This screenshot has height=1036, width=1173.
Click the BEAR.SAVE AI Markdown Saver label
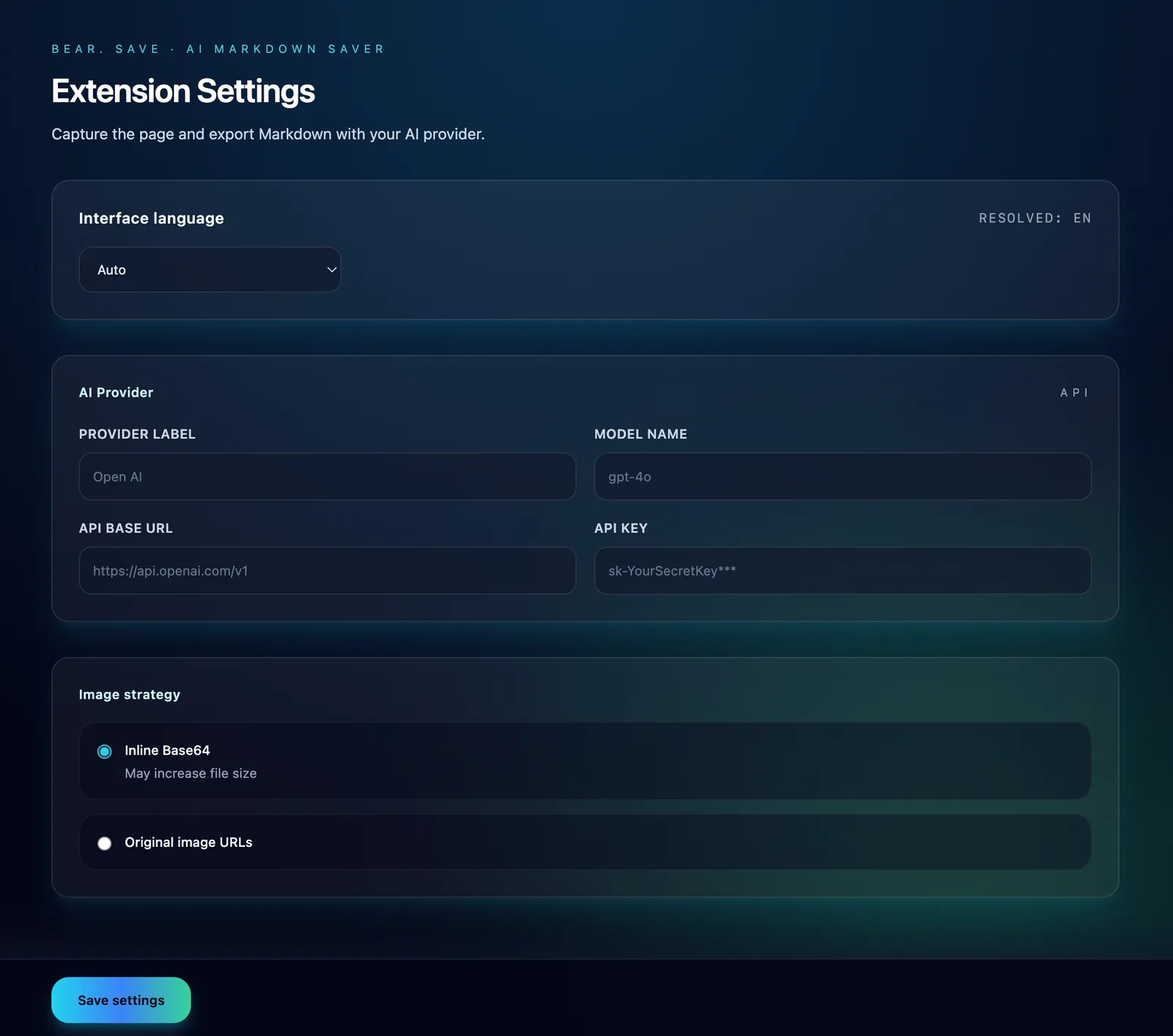(x=218, y=48)
